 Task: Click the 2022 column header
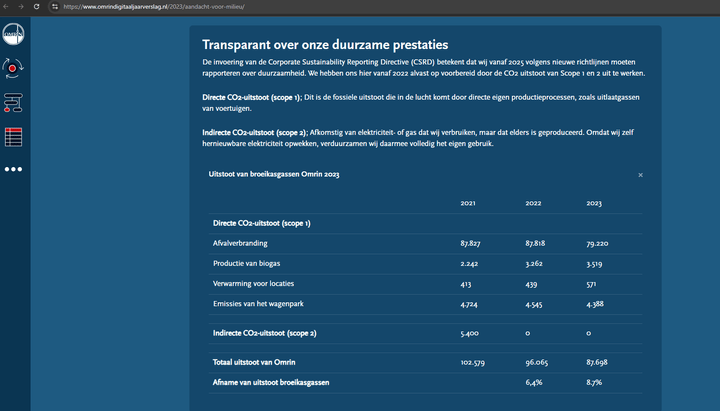coord(533,203)
